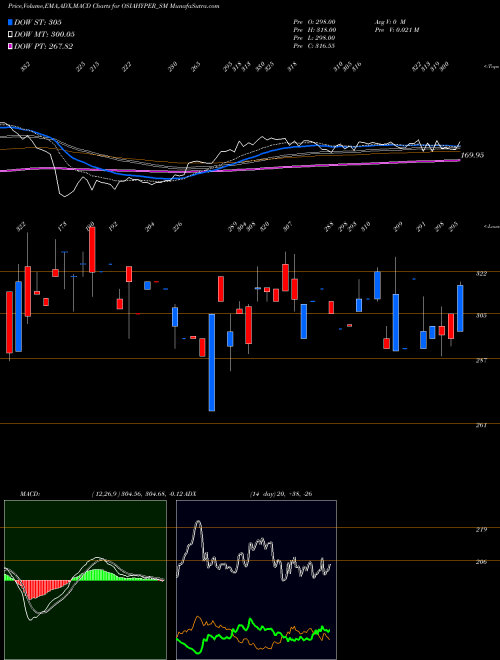This screenshot has width=500, height=660.
Task: Click the tall red candlestick reaching chart top
Action: pyautogui.click(x=92, y=250)
